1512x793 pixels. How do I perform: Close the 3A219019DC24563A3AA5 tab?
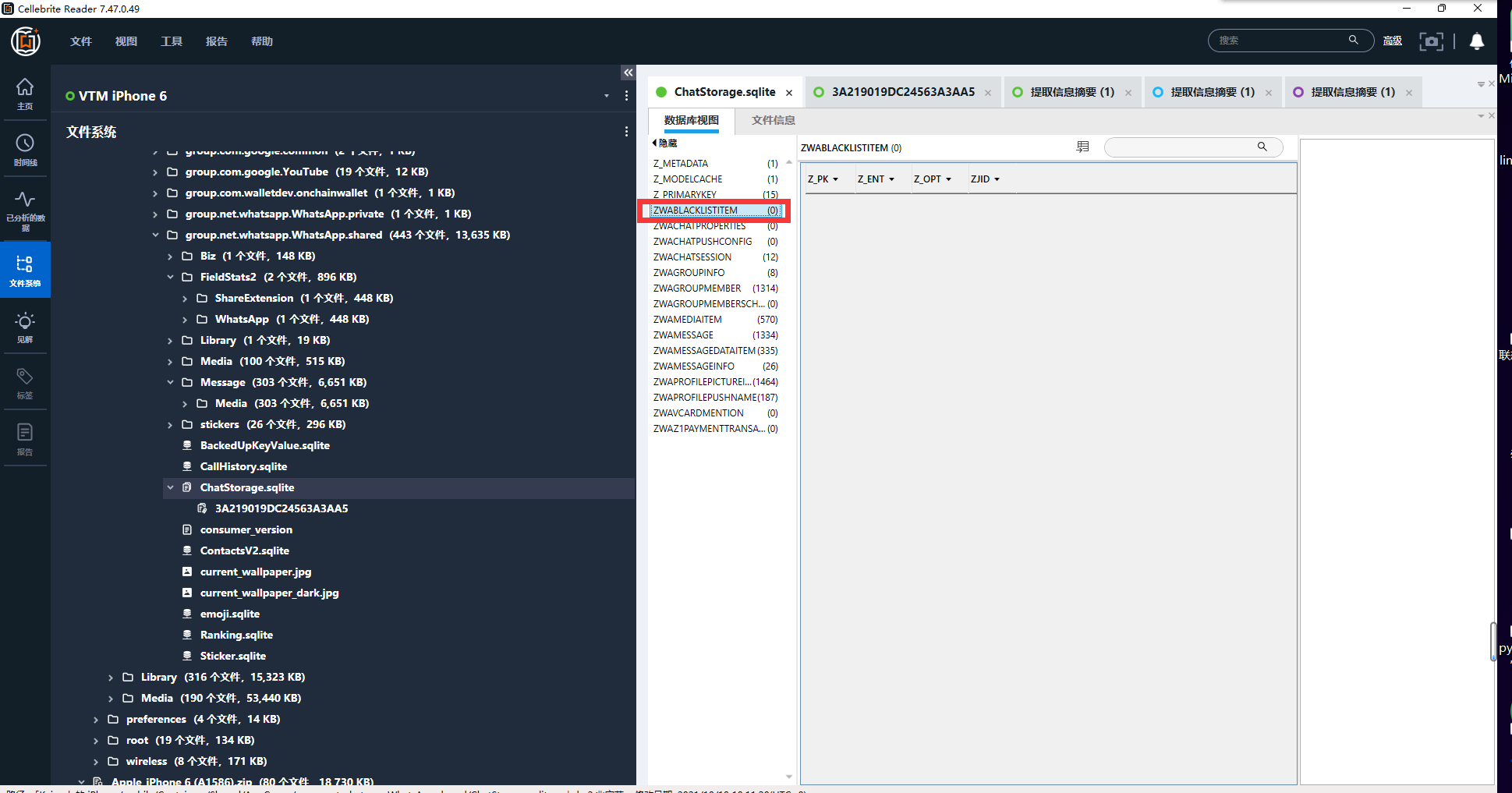988,93
